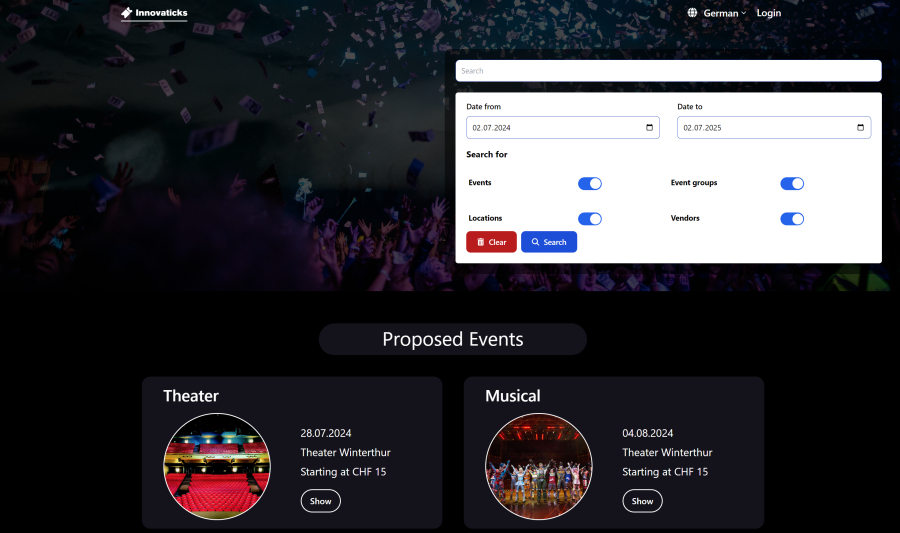900x533 pixels.
Task: Click the globe language icon
Action: pos(692,13)
